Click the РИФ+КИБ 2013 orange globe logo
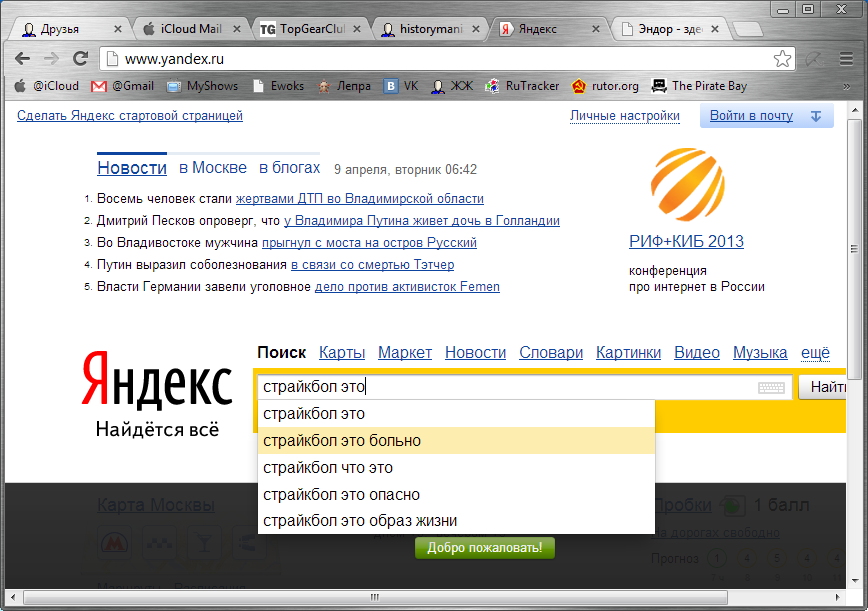The image size is (868, 611). tap(688, 185)
